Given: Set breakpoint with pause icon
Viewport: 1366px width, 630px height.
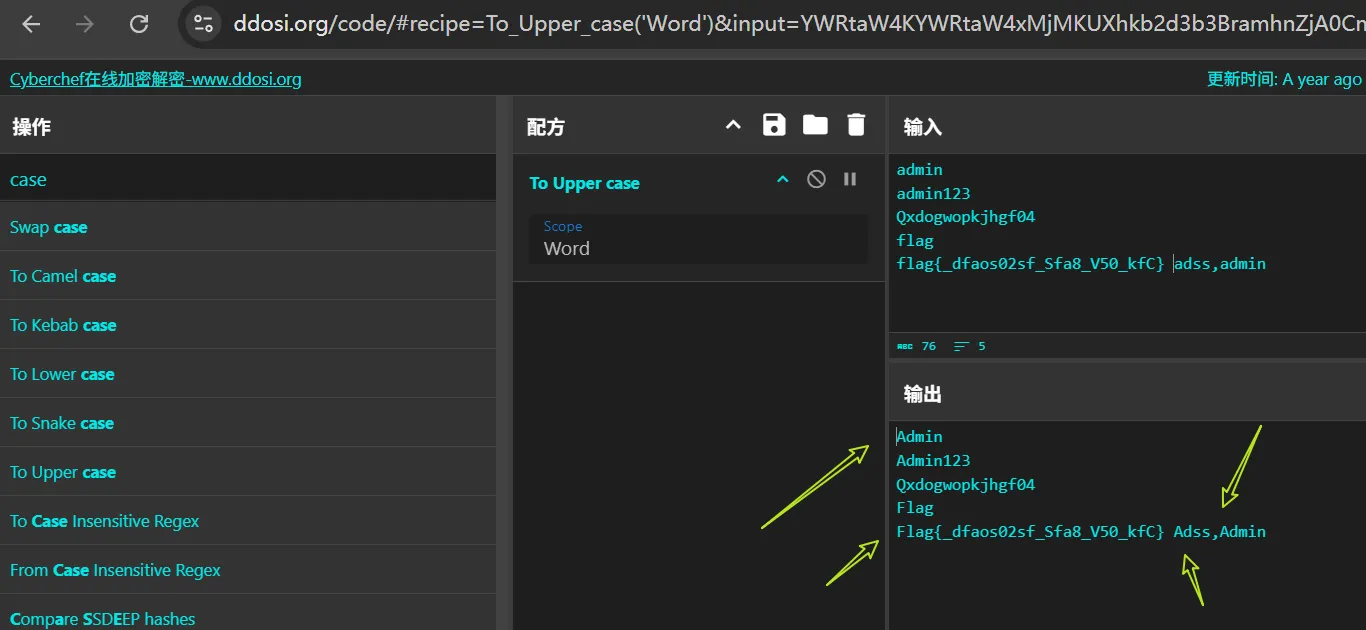Looking at the screenshot, I should click(x=850, y=180).
